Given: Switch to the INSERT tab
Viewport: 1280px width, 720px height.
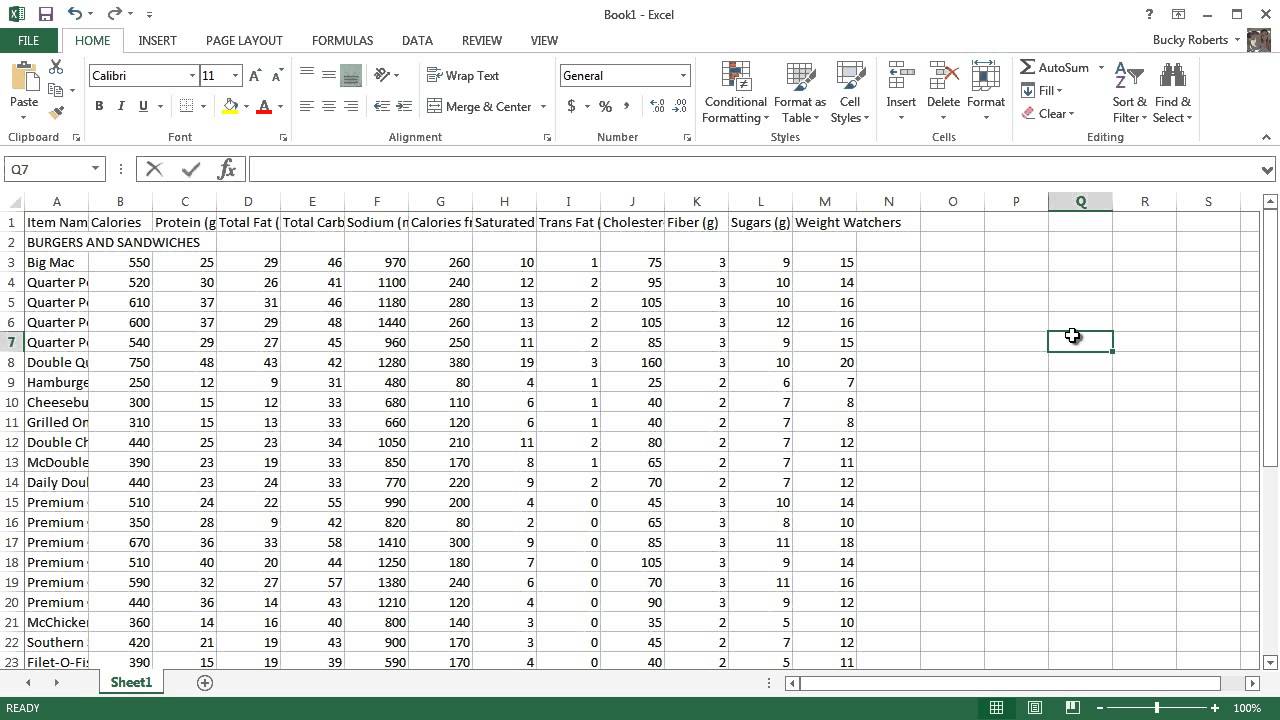Looking at the screenshot, I should 157,41.
